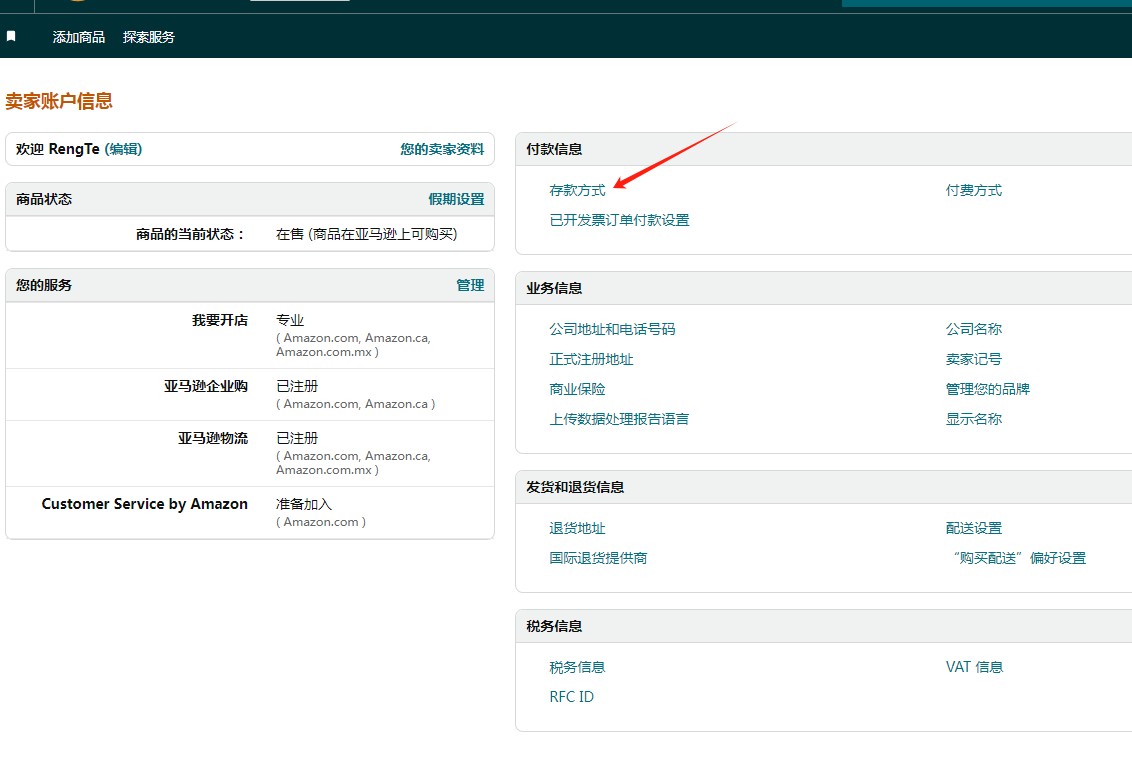The width and height of the screenshot is (1132, 757).
Task: Click Customer Service by Amazon label
Action: point(144,504)
